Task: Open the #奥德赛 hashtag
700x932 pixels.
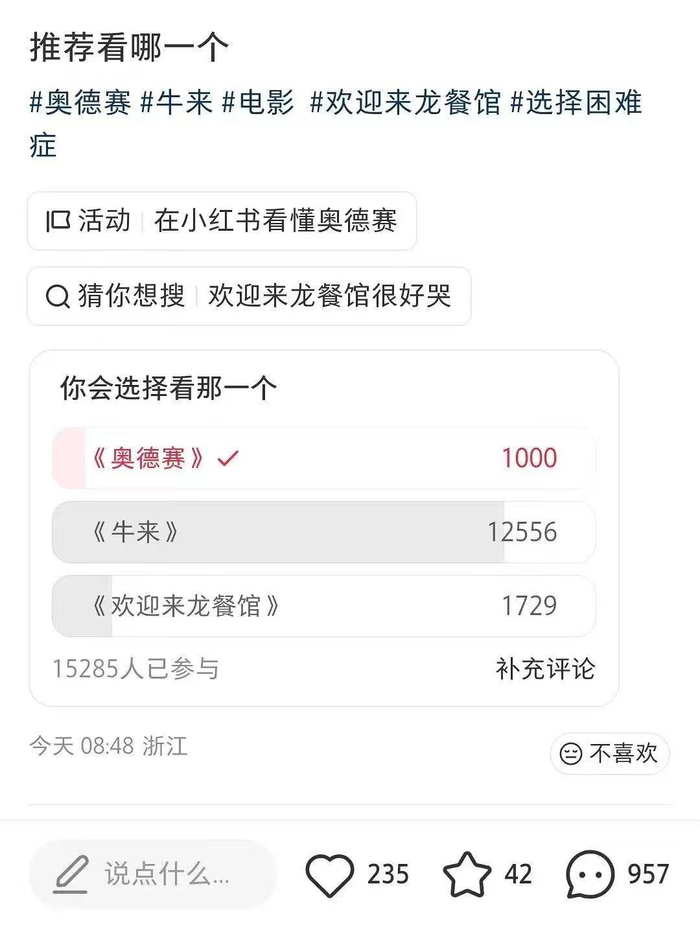Action: [x=81, y=102]
